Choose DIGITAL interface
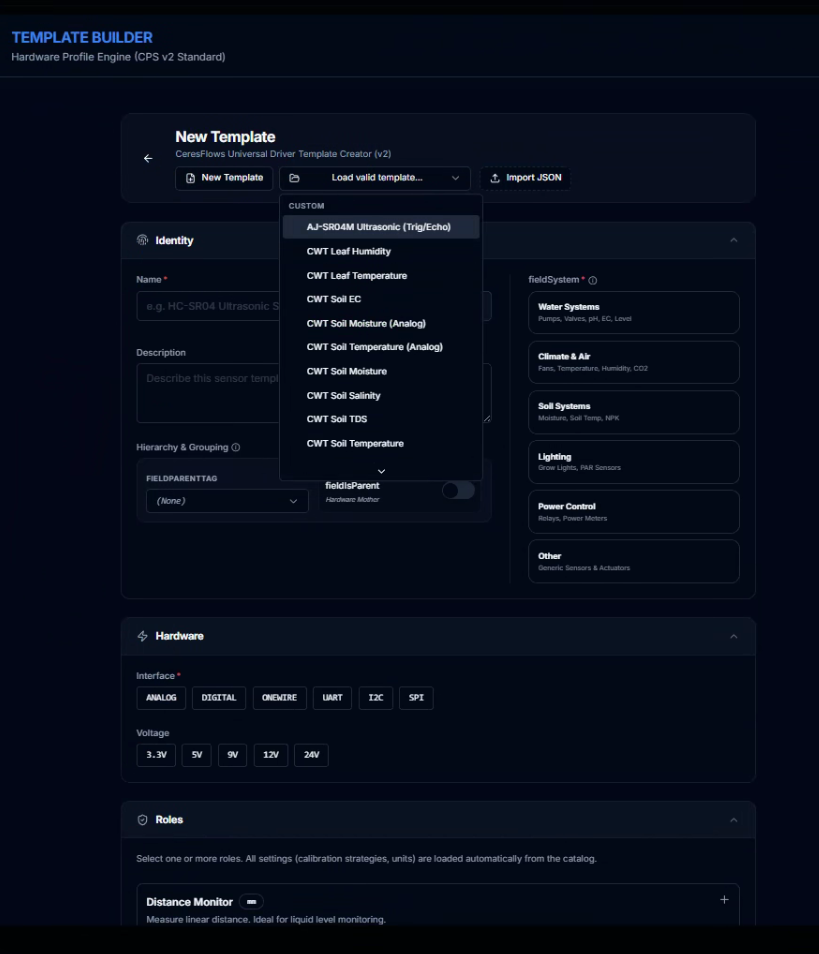Screen dimensions: 819x954 tap(219, 698)
